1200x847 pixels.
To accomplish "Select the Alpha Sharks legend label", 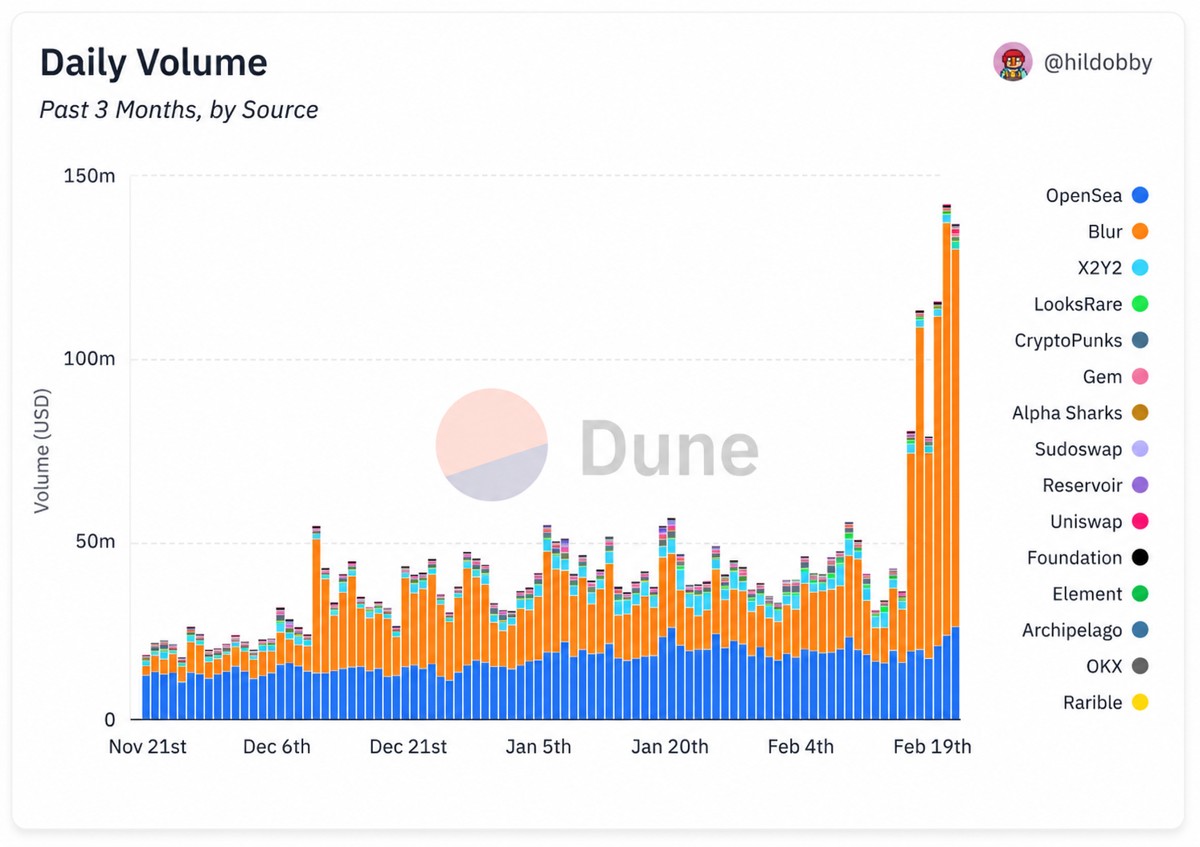I will point(1067,413).
